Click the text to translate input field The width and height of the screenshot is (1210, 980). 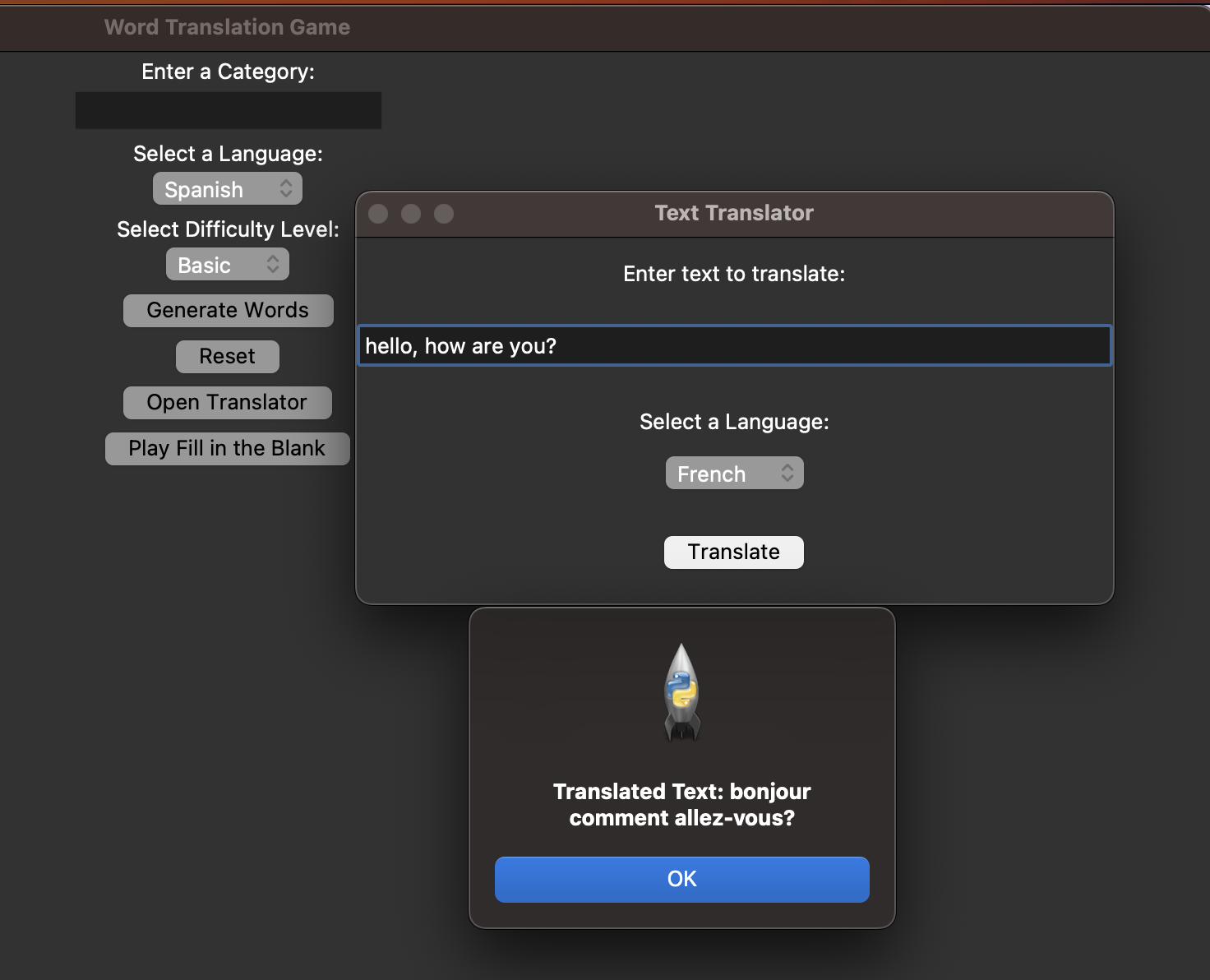(733, 346)
